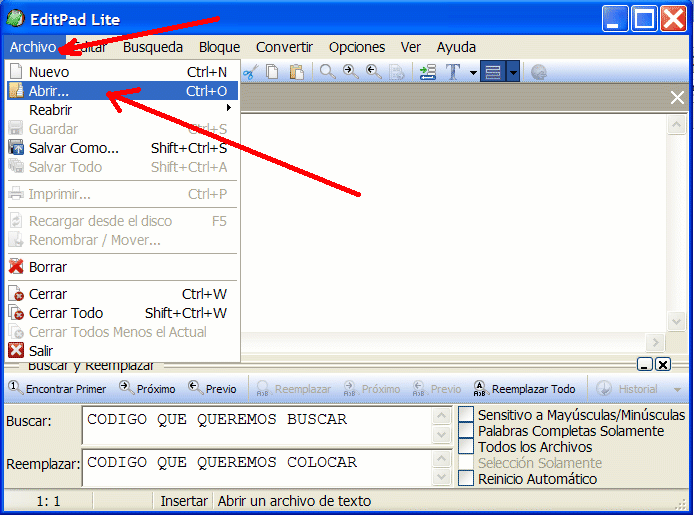
Task: Open the Busqueda menu
Action: (x=153, y=47)
